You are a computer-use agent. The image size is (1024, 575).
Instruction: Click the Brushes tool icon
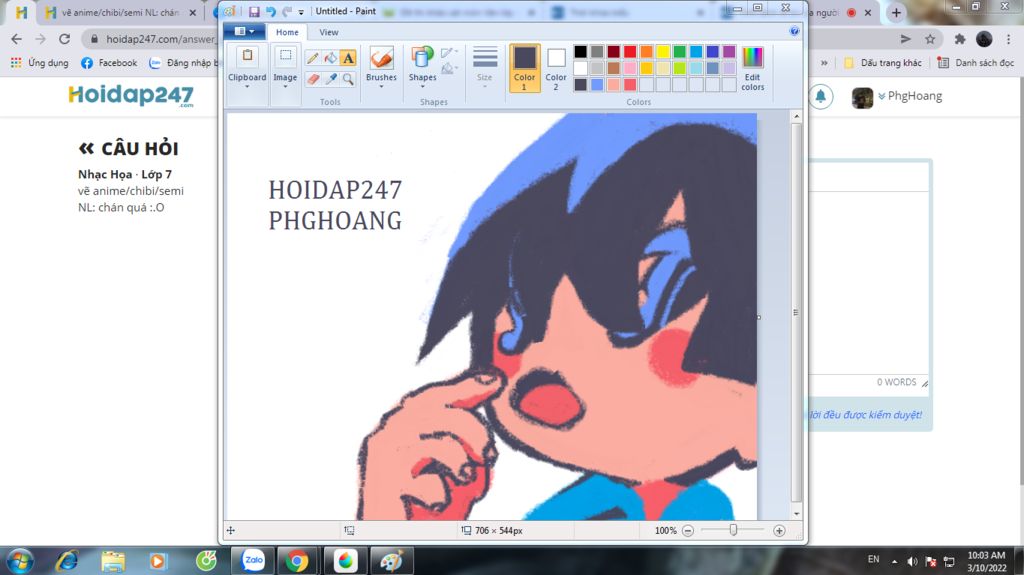tap(381, 58)
